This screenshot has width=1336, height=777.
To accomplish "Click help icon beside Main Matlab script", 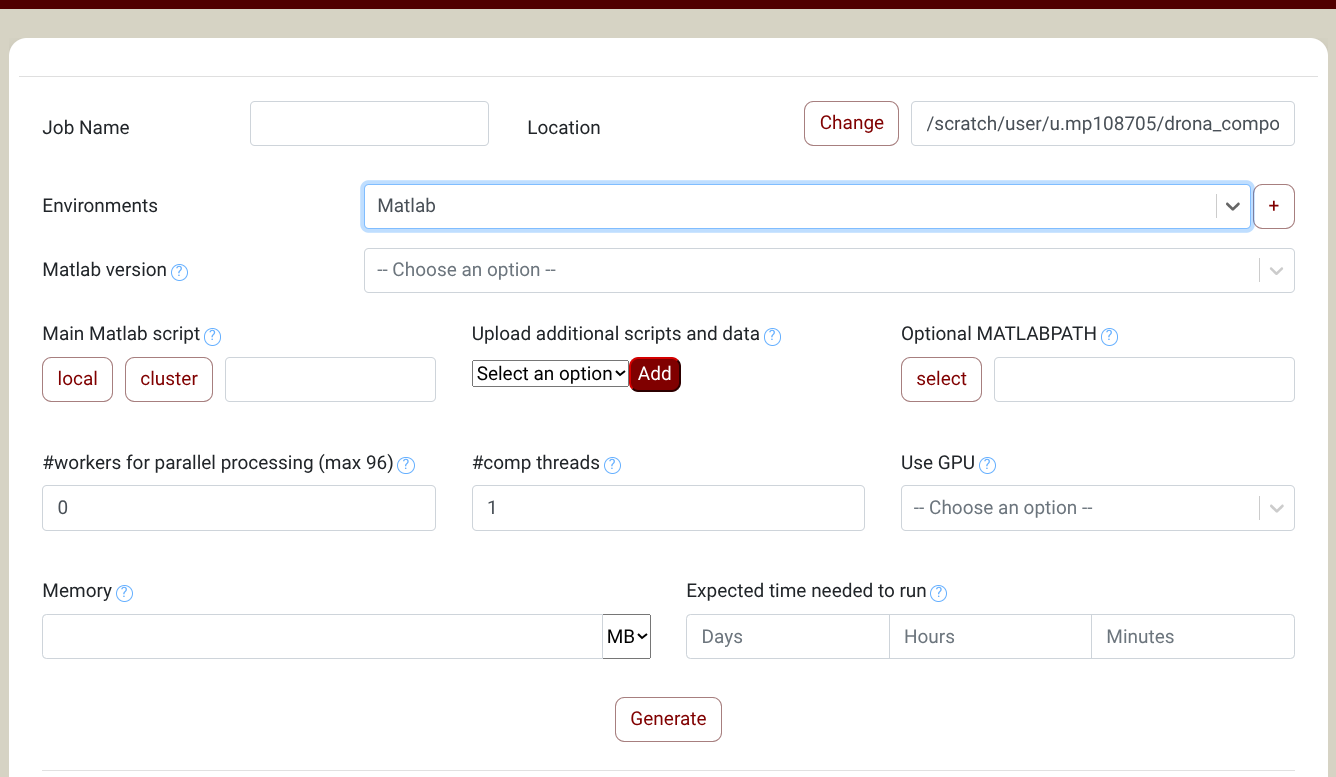I will 212,336.
